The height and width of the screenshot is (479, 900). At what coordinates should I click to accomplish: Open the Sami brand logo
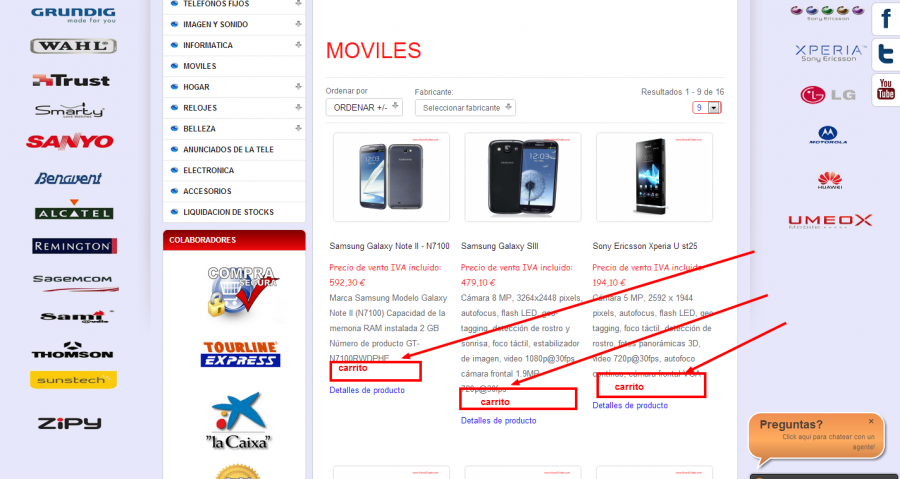76,317
